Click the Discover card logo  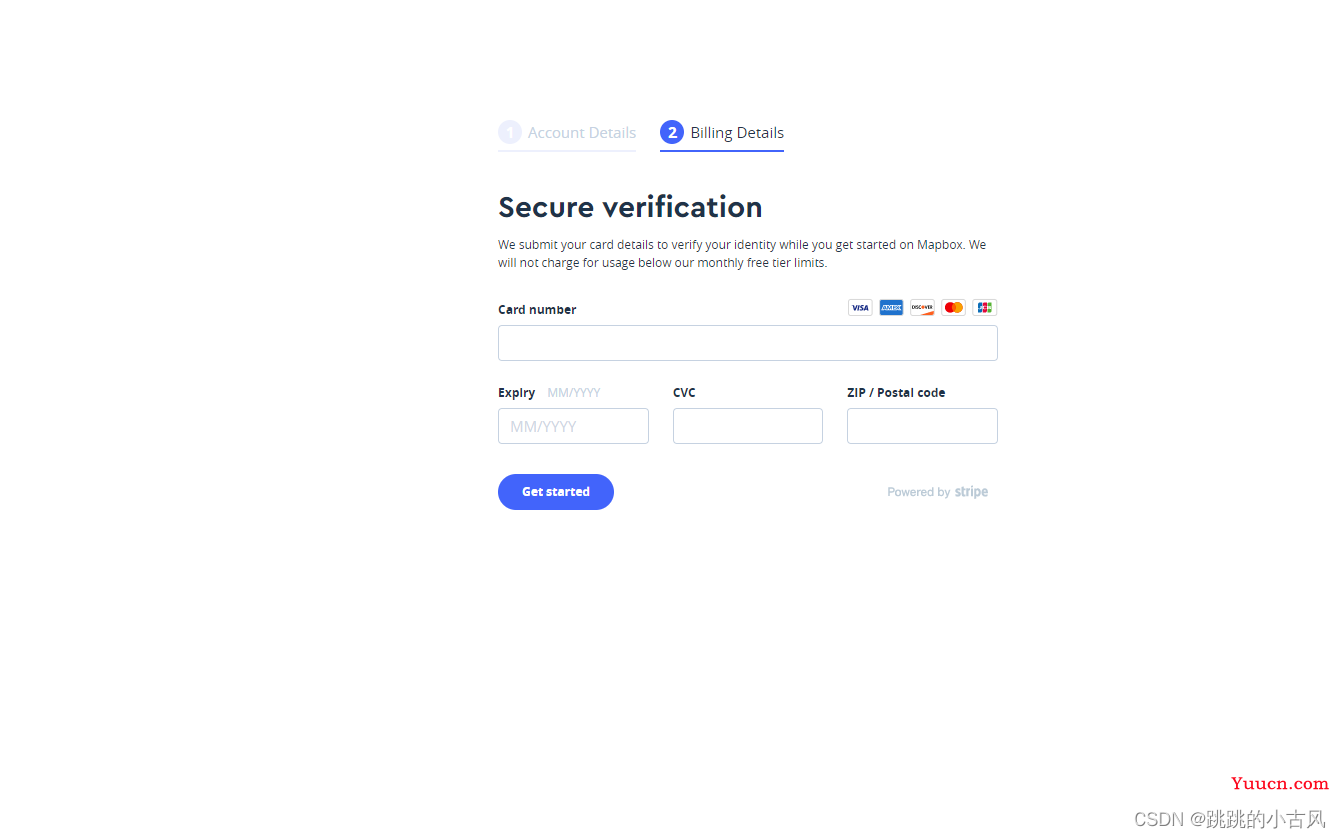pos(922,308)
